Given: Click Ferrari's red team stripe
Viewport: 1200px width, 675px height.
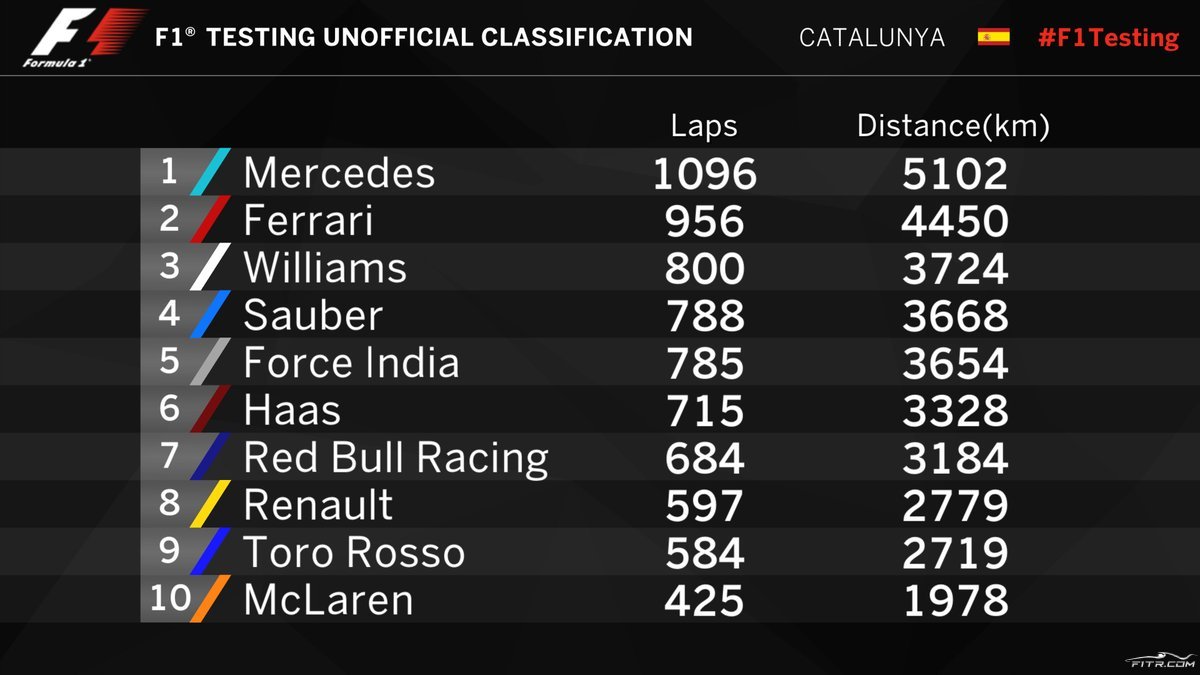Looking at the screenshot, I should coord(211,220).
